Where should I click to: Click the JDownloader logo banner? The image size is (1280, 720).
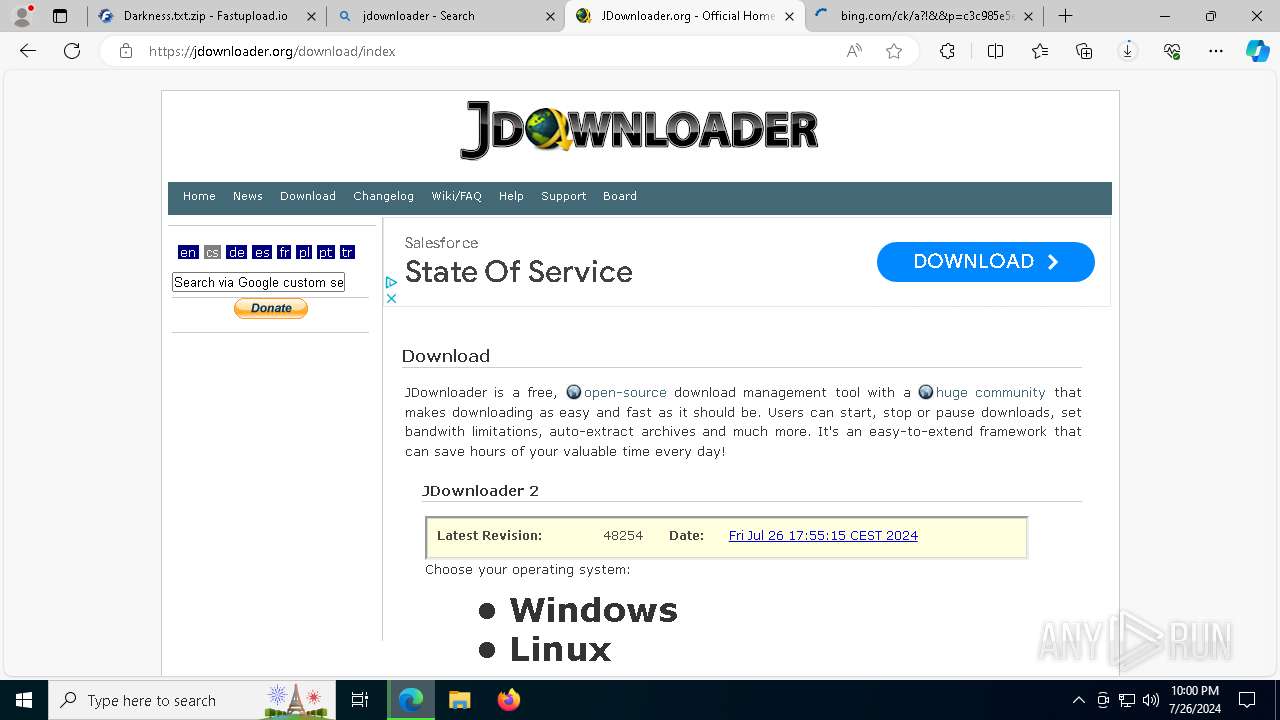click(x=639, y=130)
